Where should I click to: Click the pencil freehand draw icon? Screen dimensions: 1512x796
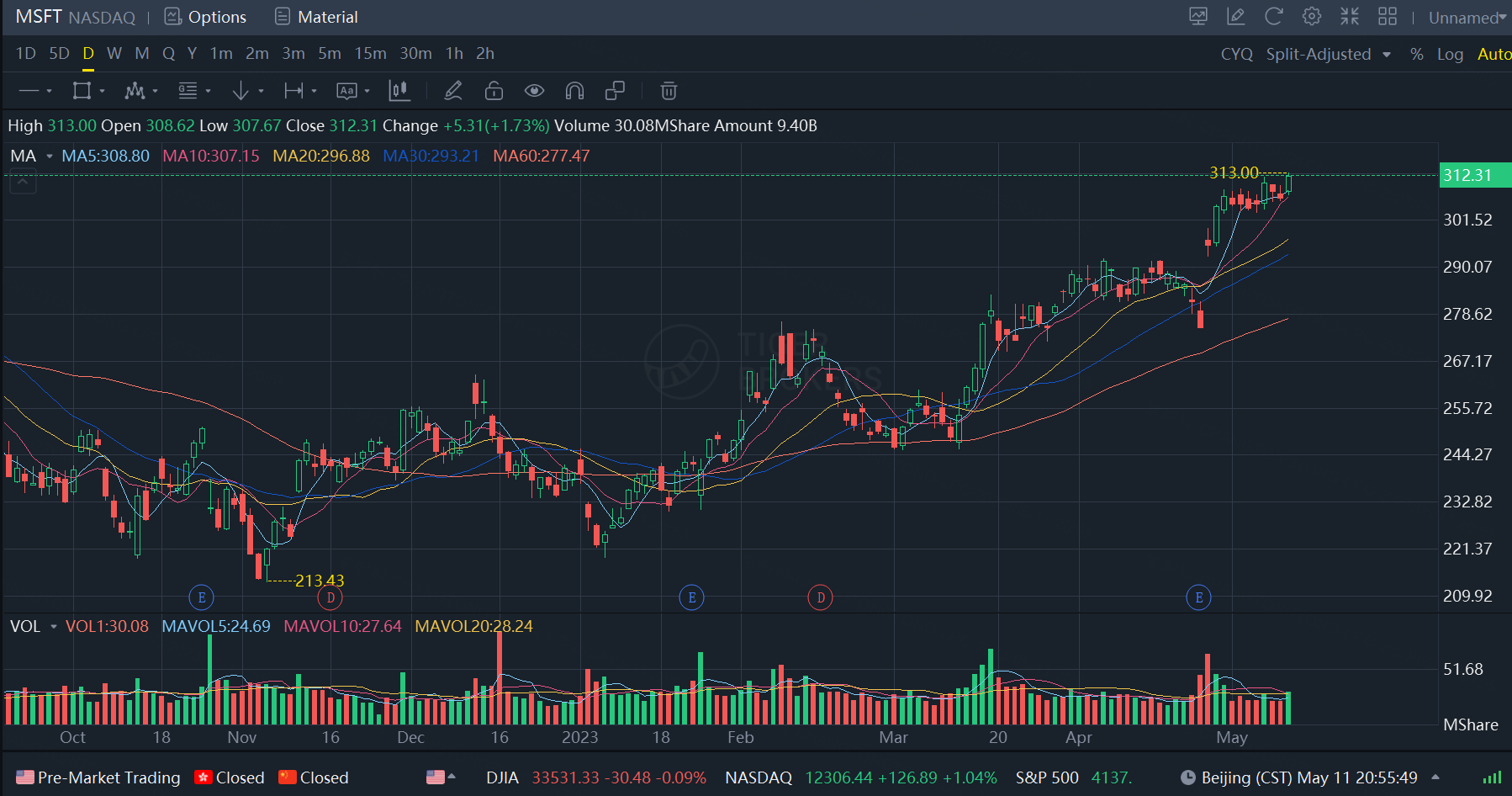coord(453,91)
